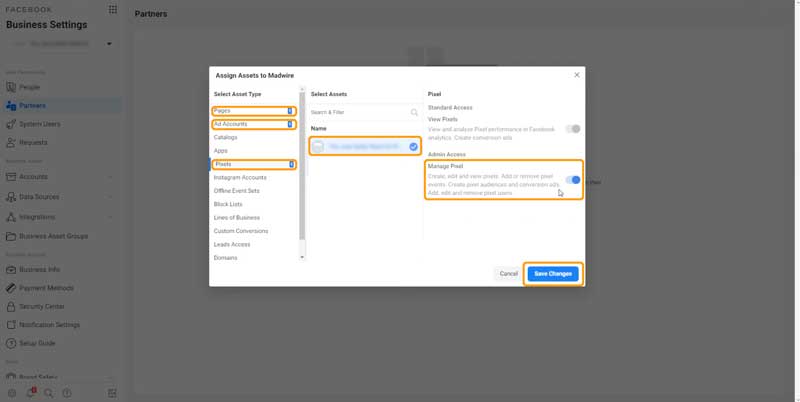Open Notification Settings in sidebar
Viewport: 800px width, 402px height.
click(49, 325)
